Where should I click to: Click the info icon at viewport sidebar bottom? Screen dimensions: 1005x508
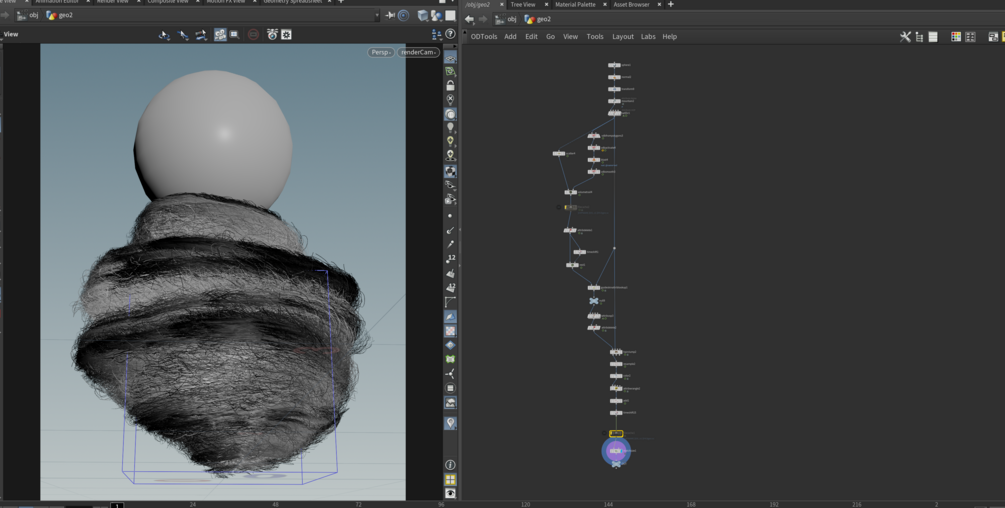click(x=450, y=465)
